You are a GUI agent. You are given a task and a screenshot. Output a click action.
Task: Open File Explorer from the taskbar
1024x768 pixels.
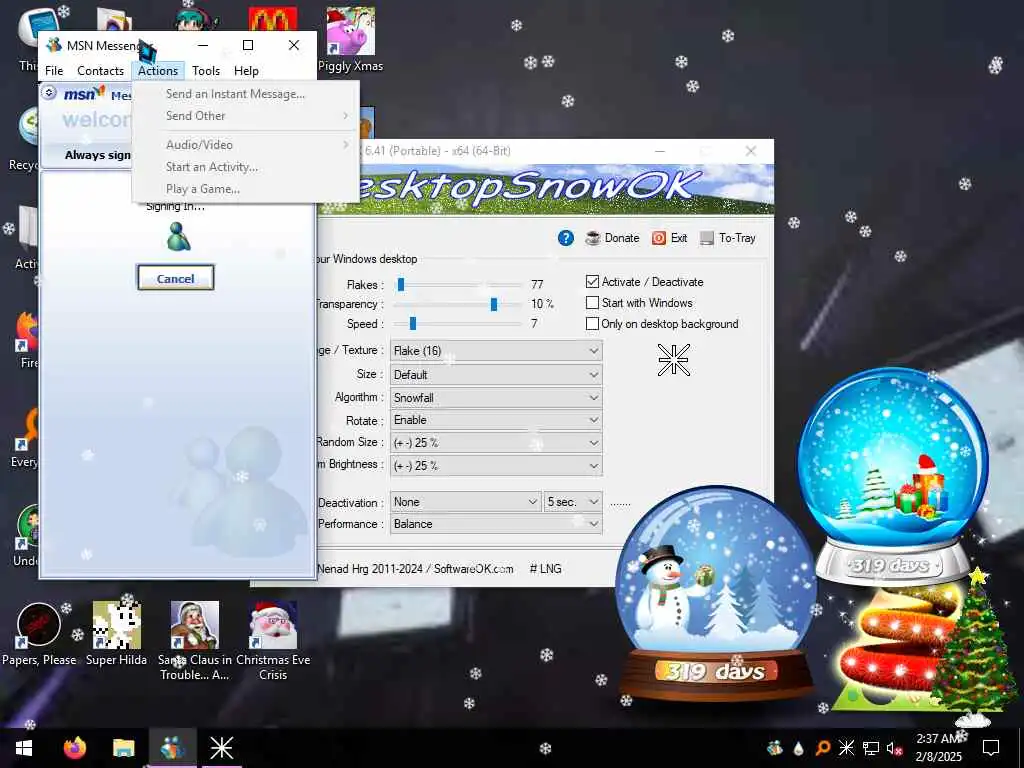pos(123,748)
